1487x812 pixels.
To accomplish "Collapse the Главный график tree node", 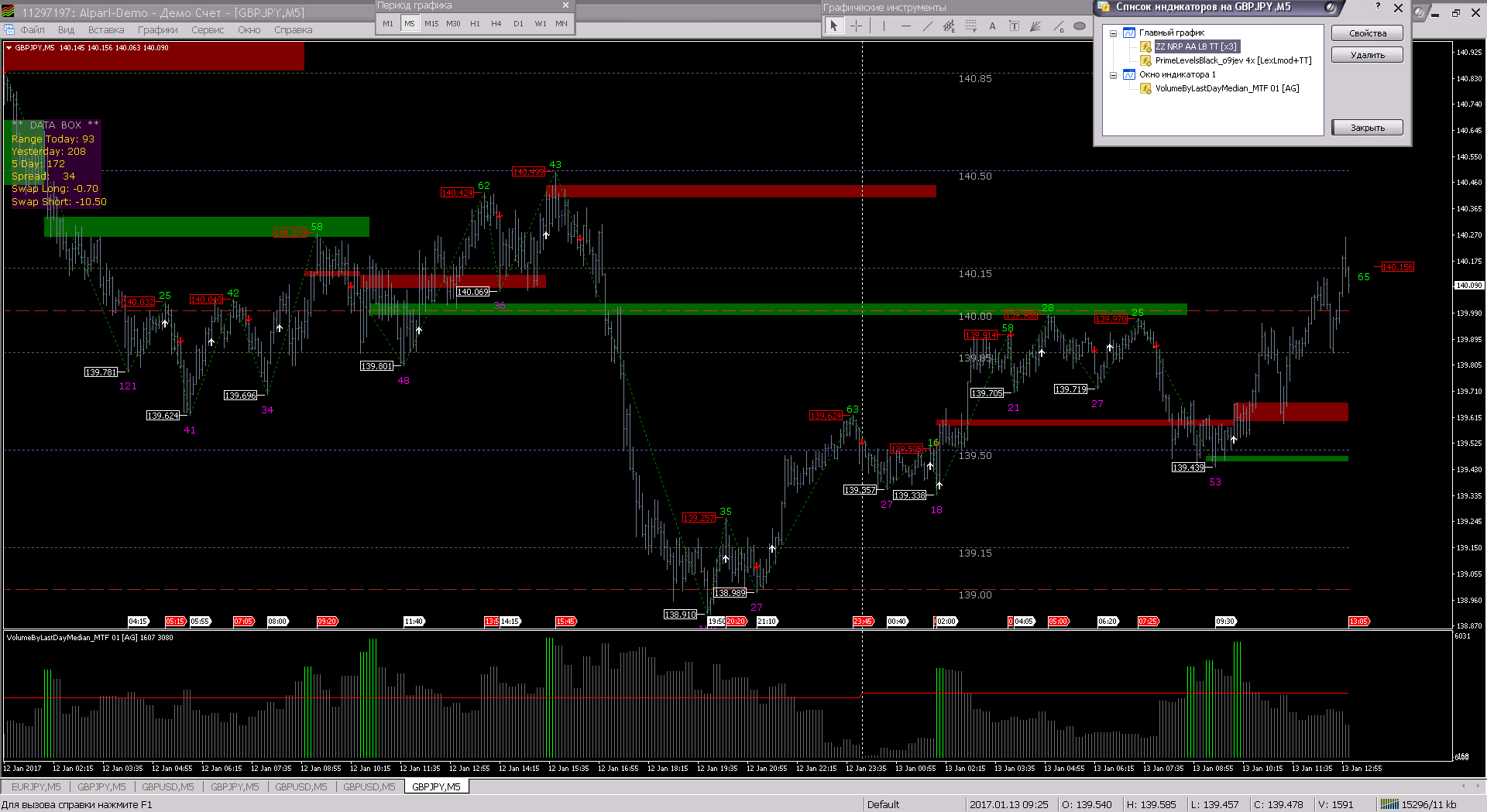I will coord(1114,33).
